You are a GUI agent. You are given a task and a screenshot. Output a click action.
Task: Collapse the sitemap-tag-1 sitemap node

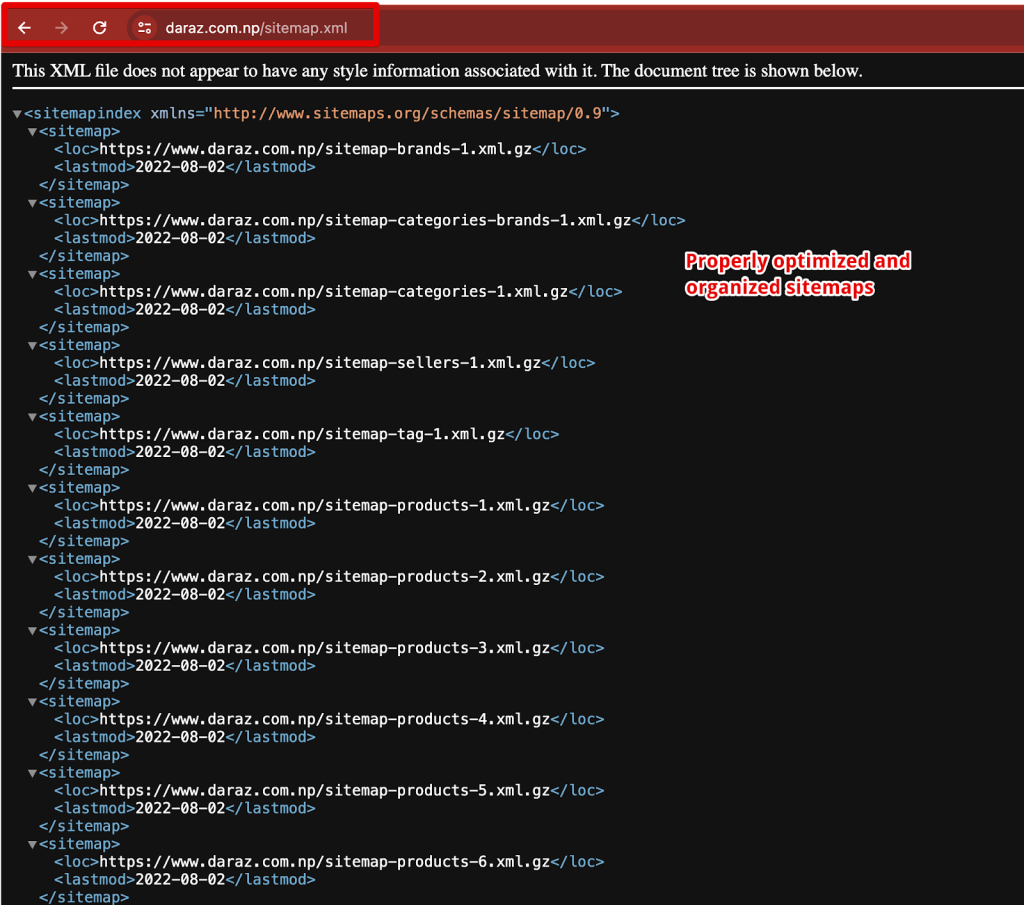tap(32, 417)
